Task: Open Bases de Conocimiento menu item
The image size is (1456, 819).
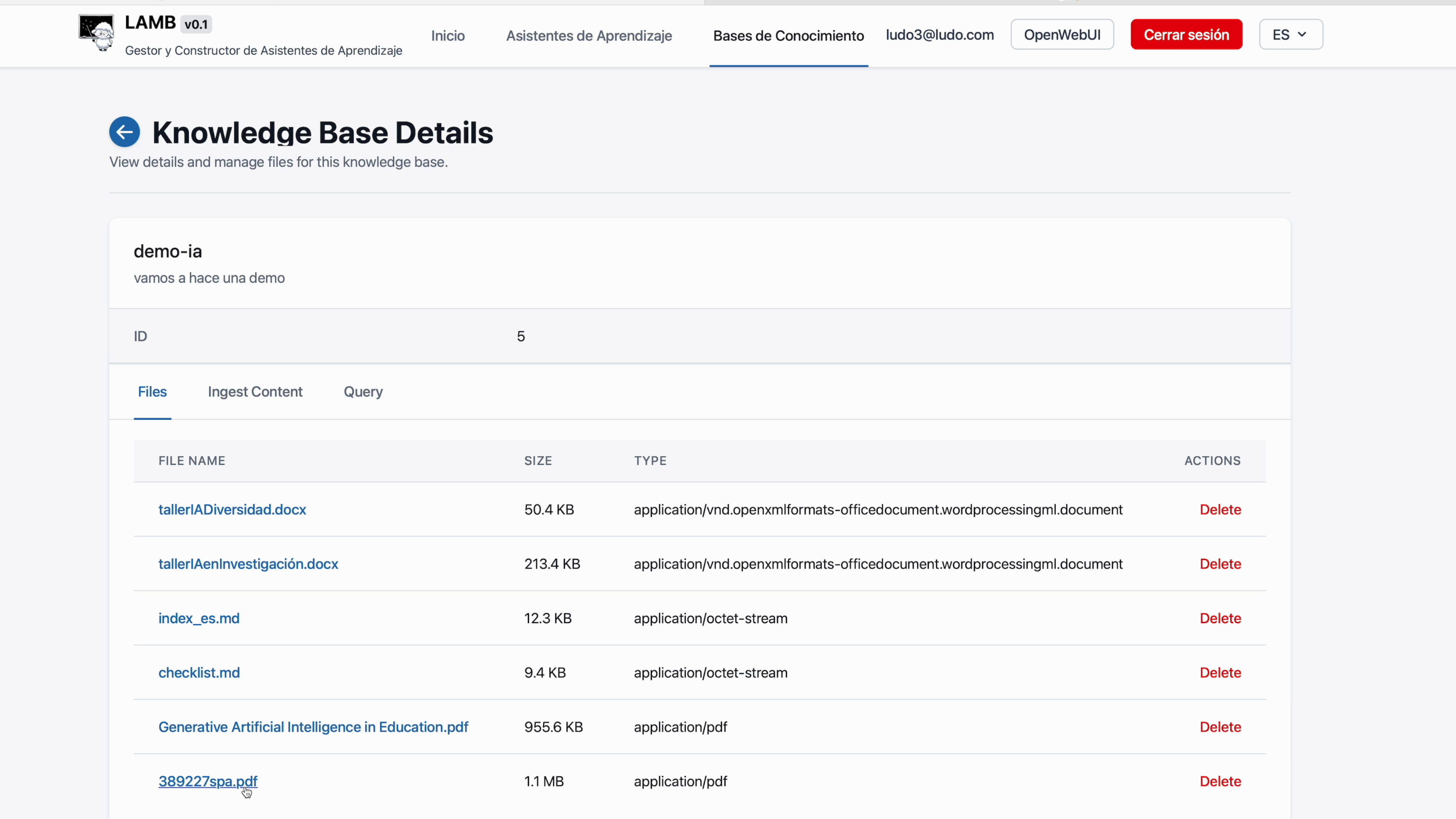Action: 788,36
